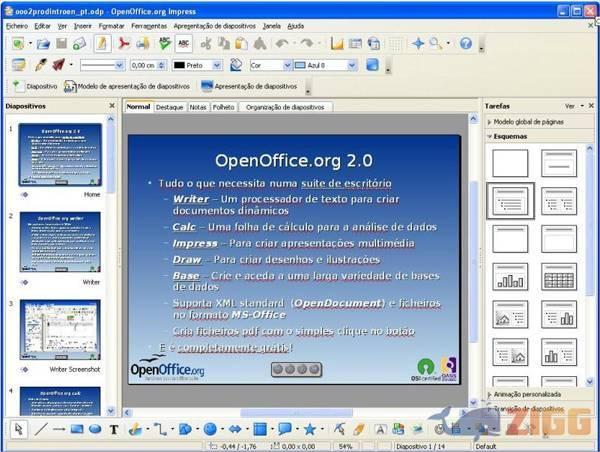The height and width of the screenshot is (452, 600).
Task: Open the Navigator star icon
Action: coord(418,44)
